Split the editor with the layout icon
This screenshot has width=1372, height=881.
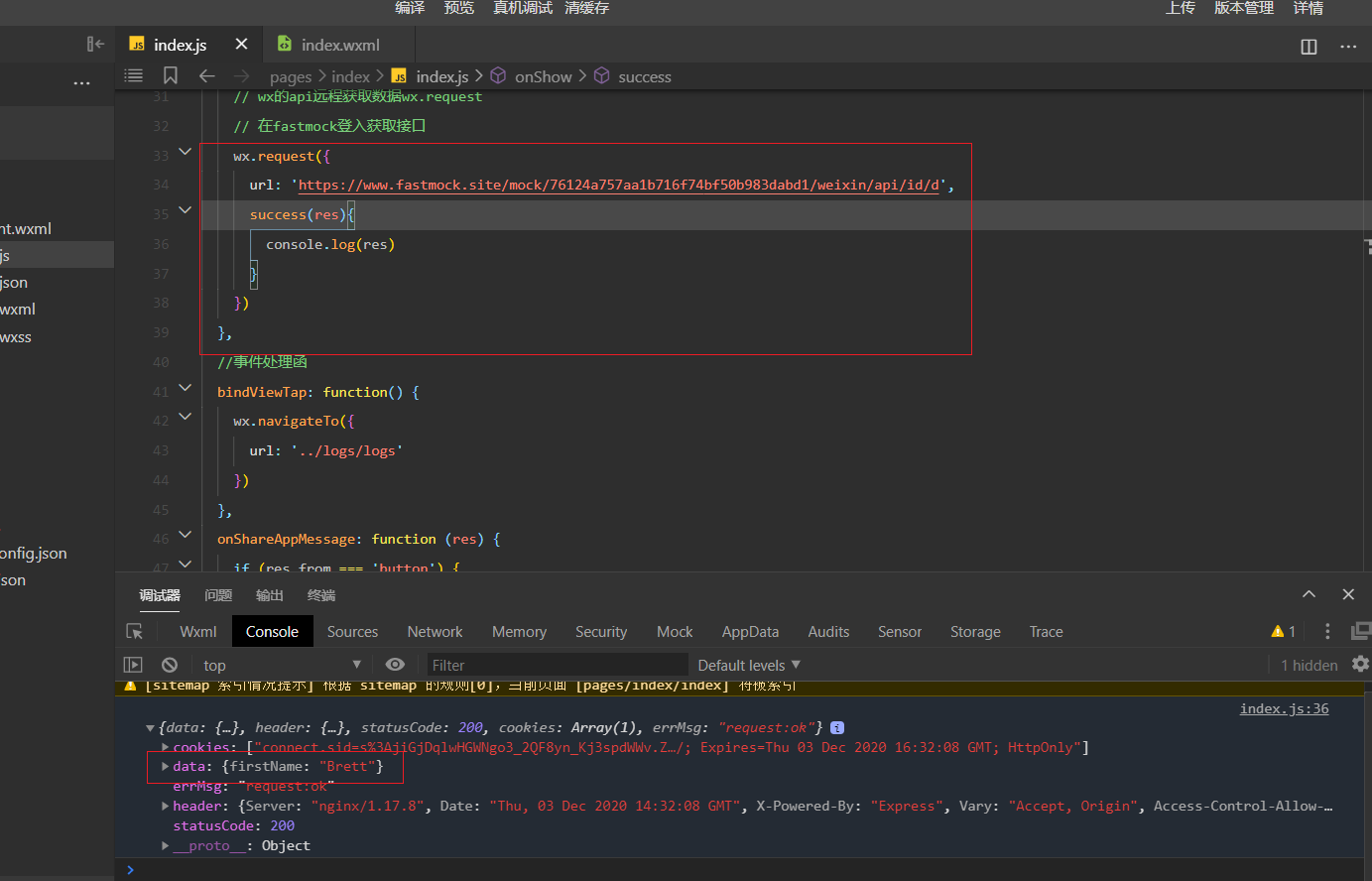click(x=1309, y=47)
